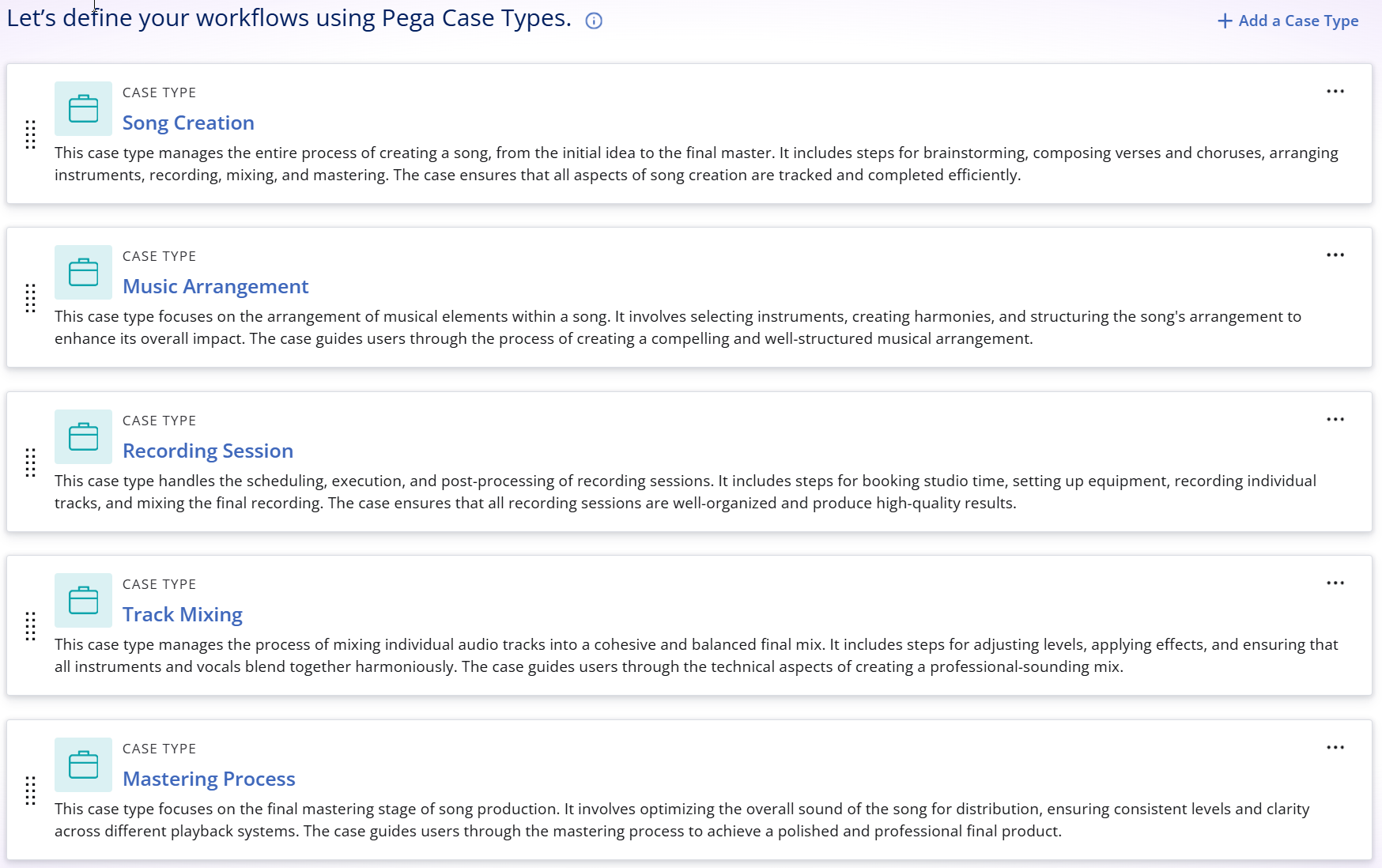Open the Song Creation more options menu

[x=1335, y=92]
